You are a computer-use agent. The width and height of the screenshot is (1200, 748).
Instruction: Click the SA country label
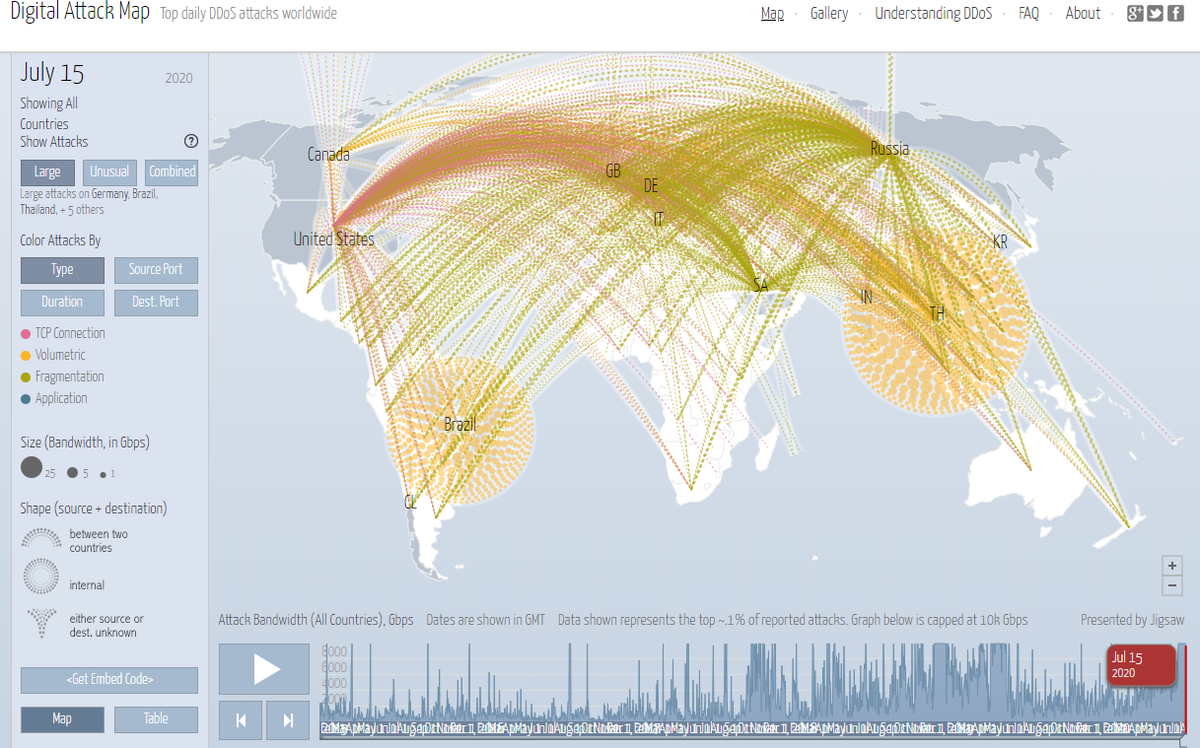point(761,287)
